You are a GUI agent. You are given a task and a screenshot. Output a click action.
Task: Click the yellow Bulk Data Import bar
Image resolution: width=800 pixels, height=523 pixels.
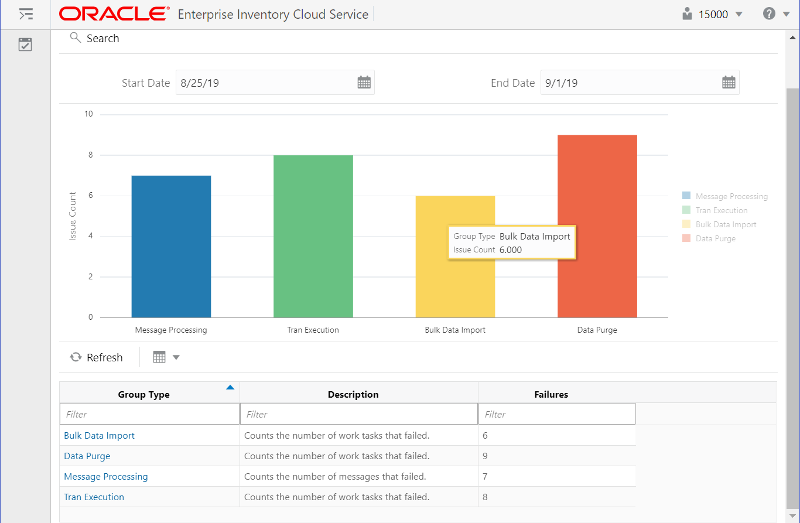(455, 257)
